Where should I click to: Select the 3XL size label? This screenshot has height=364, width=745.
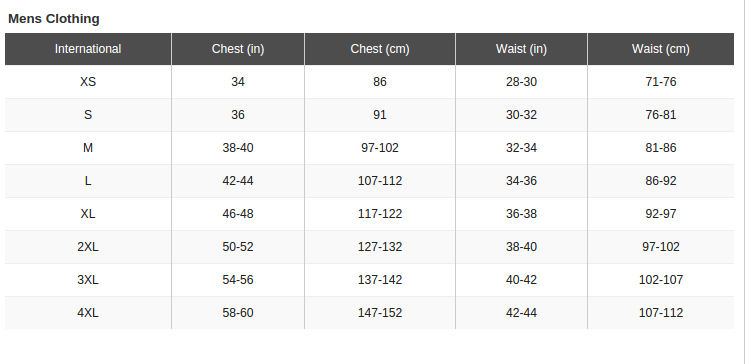click(x=88, y=280)
